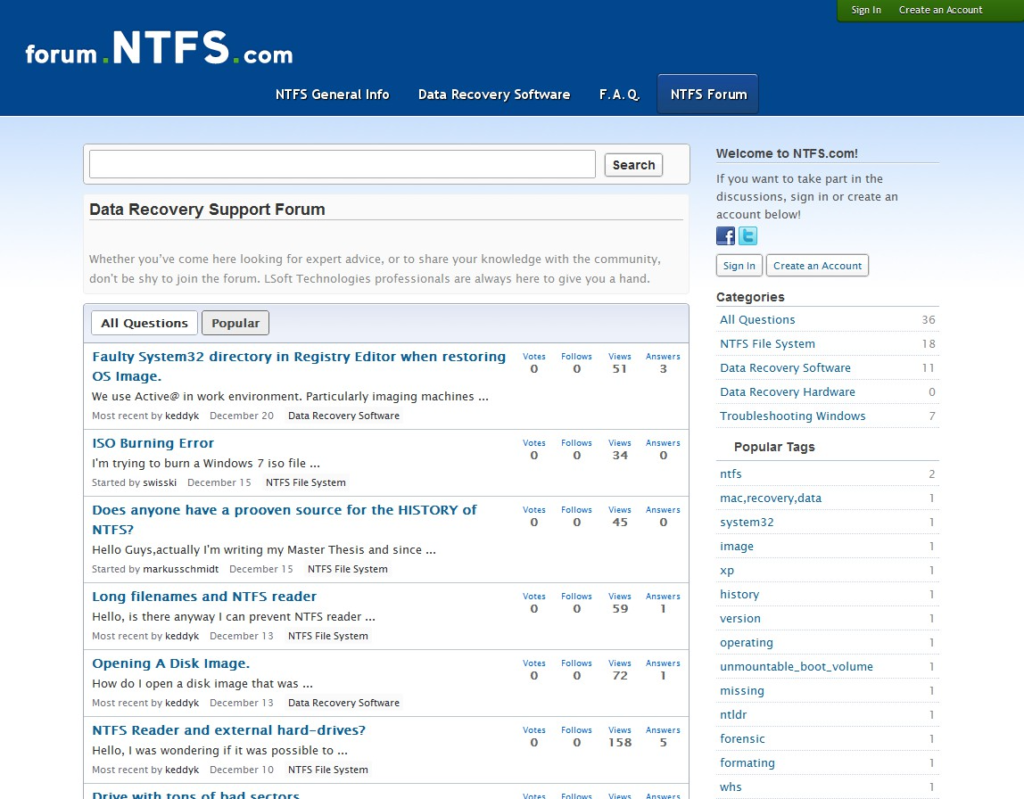Click Sign In button in welcome panel
Screen dimensions: 1024x799
[x=739, y=265]
